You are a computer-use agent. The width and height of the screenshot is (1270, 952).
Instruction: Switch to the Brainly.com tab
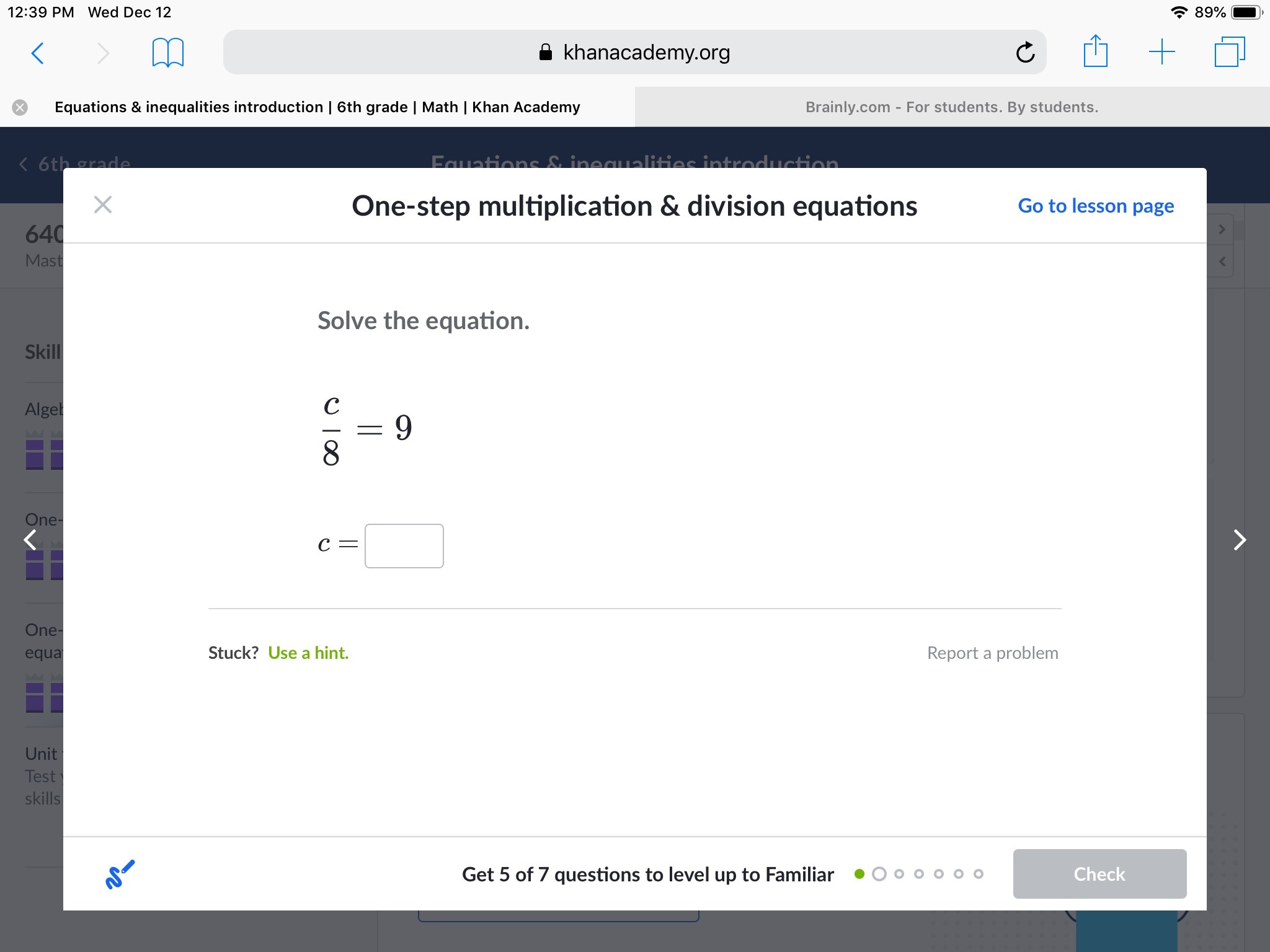click(951, 107)
